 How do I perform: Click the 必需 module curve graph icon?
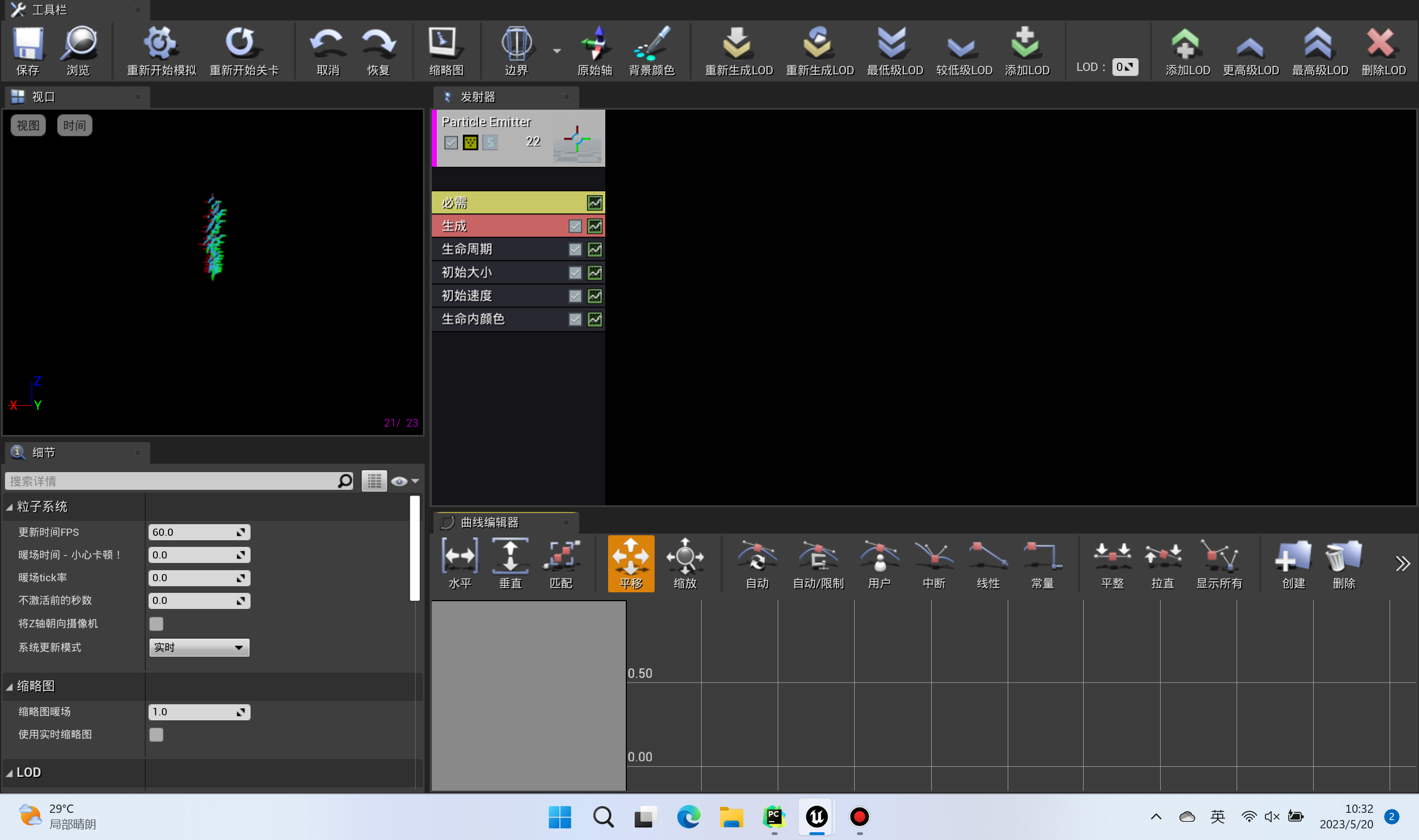tap(595, 203)
